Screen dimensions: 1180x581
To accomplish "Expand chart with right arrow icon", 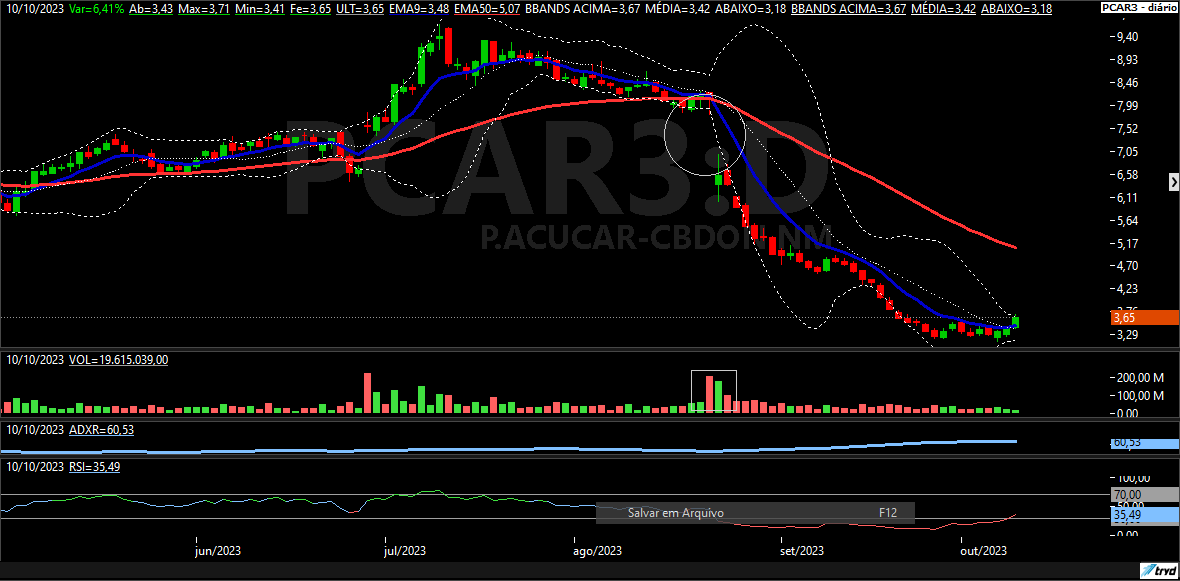I will pyautogui.click(x=1173, y=181).
